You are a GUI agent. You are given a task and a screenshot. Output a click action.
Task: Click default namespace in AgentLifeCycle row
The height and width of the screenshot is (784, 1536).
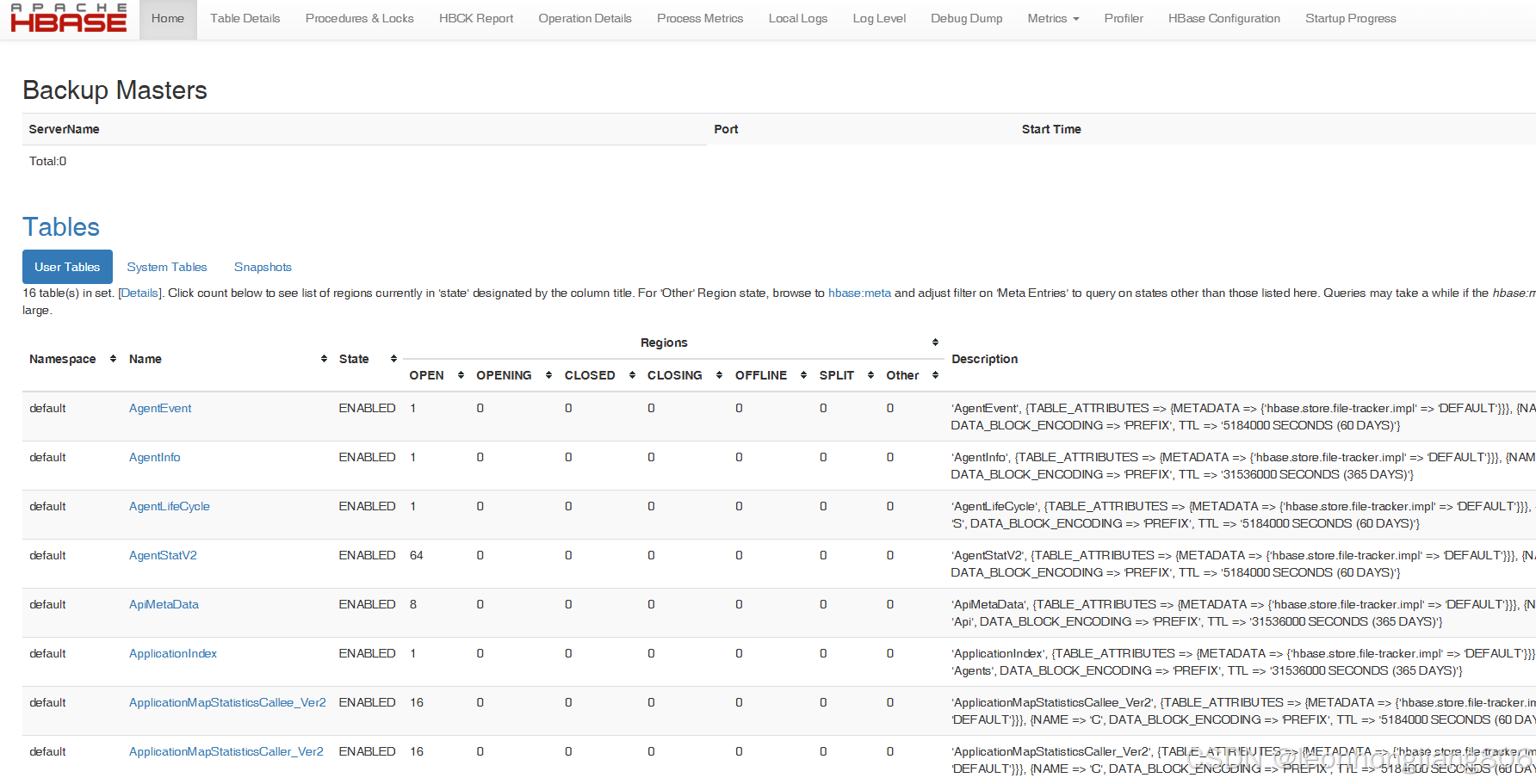tap(47, 506)
